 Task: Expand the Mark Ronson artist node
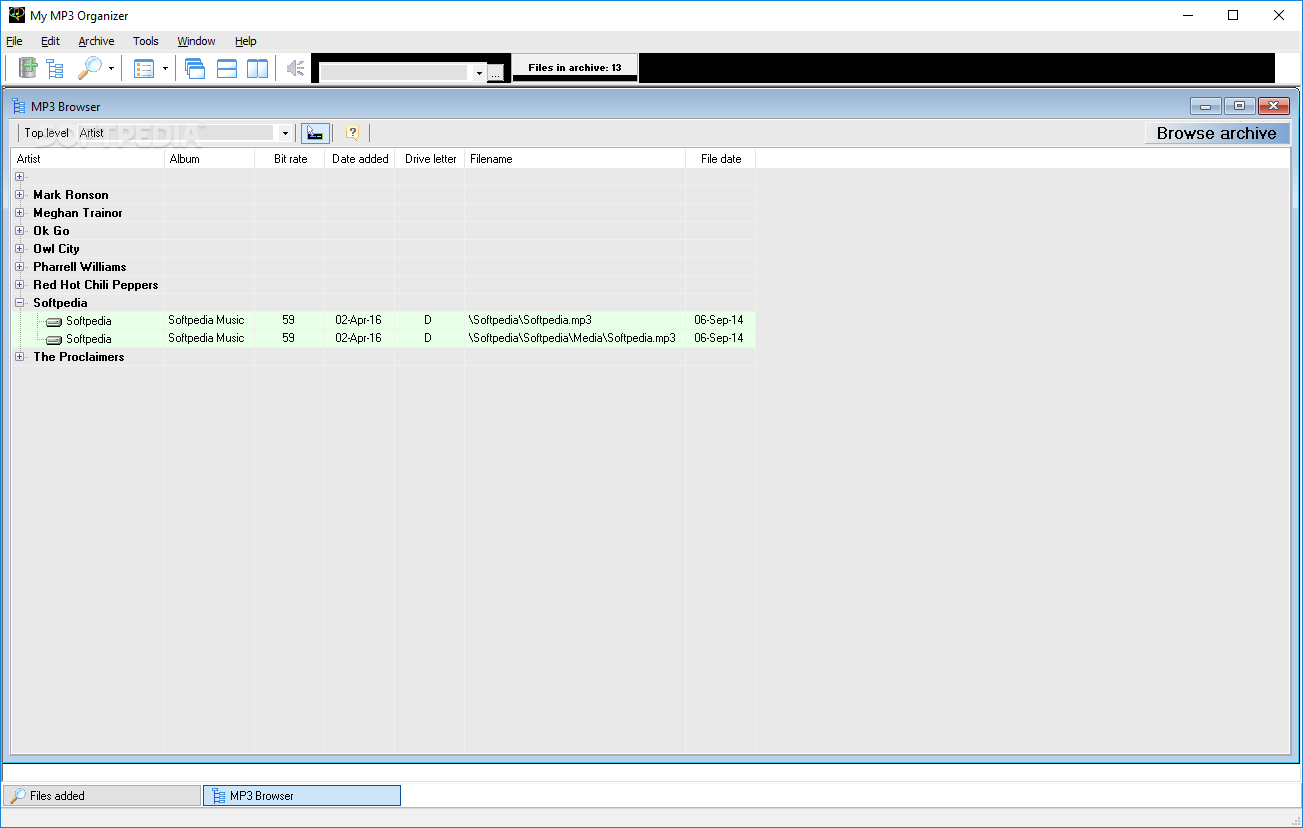(x=19, y=195)
